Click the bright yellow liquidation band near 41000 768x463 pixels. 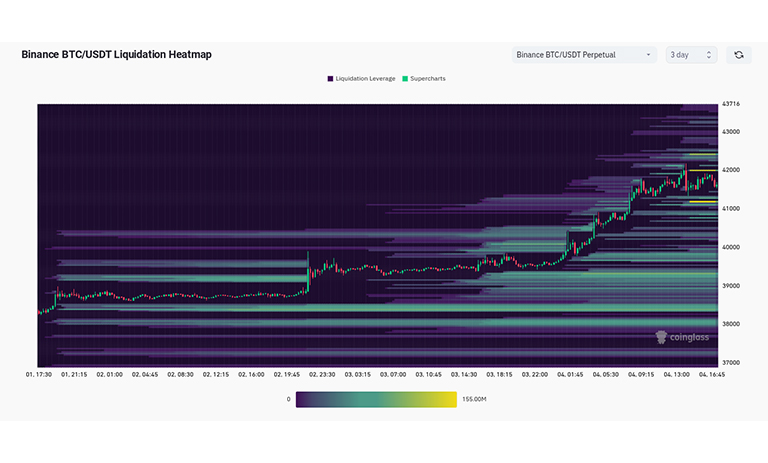(x=703, y=201)
